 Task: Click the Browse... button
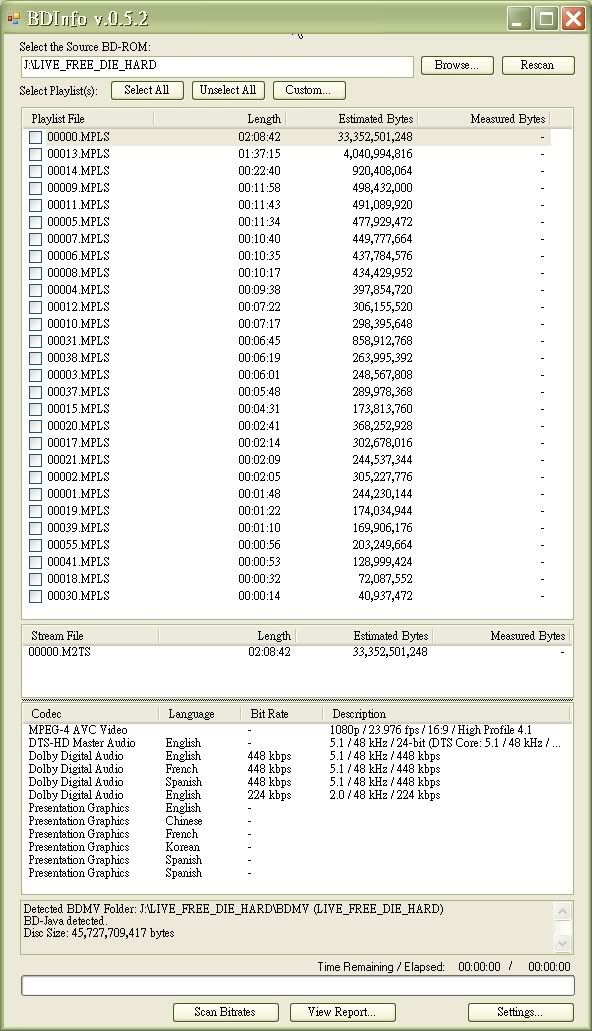(456, 65)
